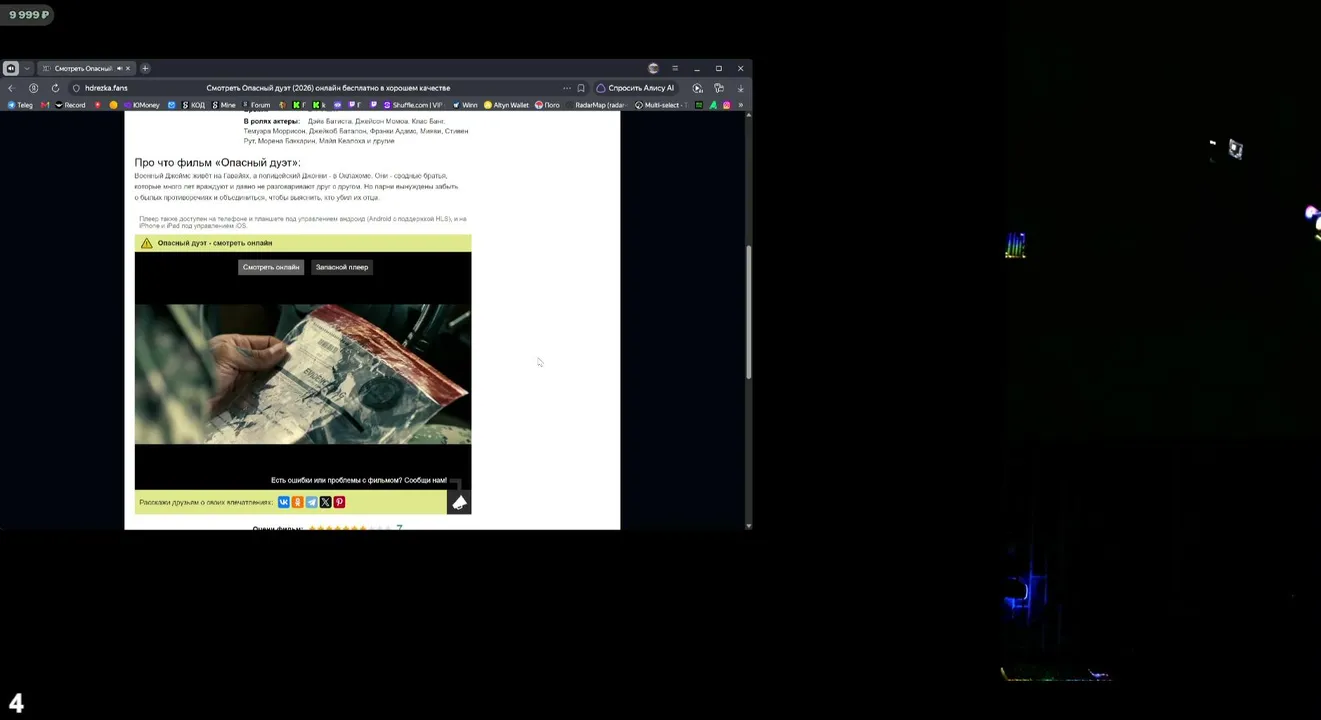Viewport: 1321px width, 720px height.
Task: Click the "Есть ошибки или проблемы с фильмом?" text
Action: coord(336,480)
